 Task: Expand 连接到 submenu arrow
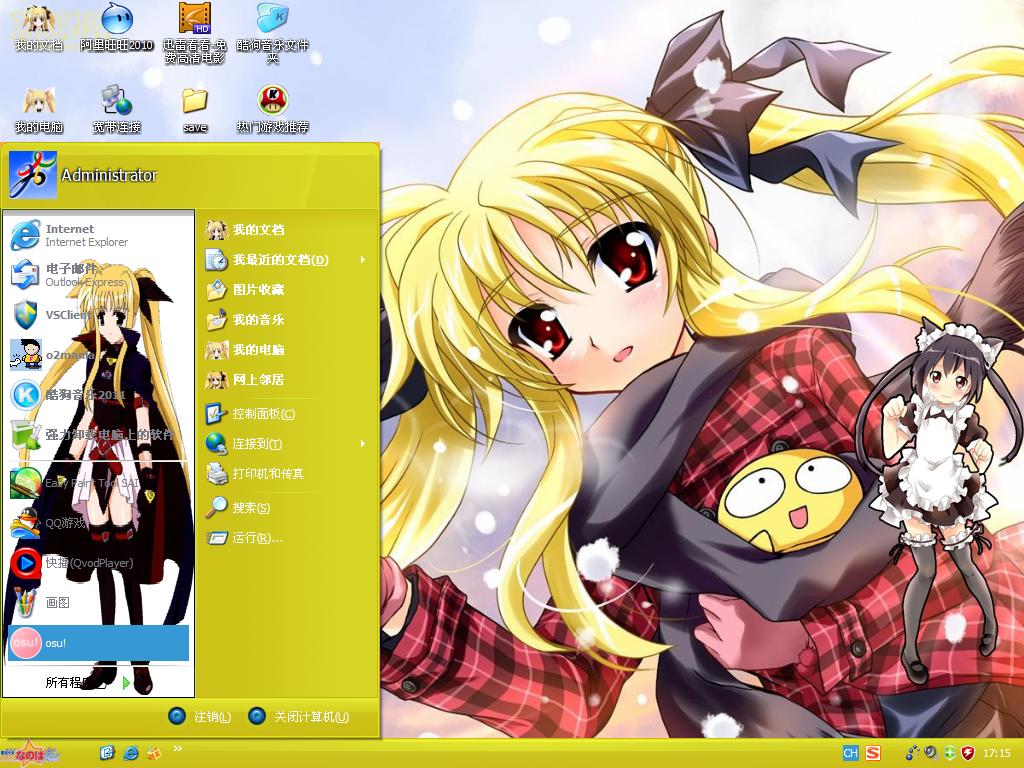362,444
